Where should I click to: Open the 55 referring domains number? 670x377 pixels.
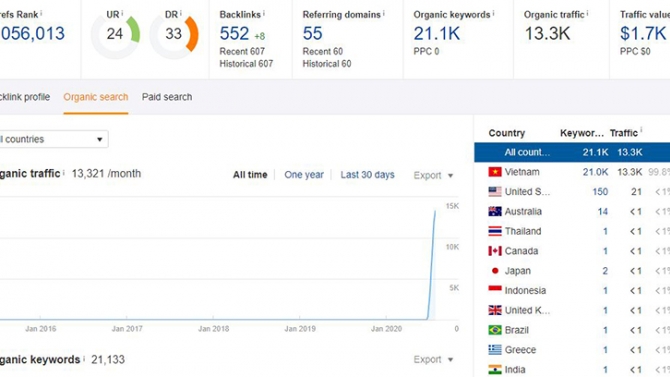click(x=312, y=34)
